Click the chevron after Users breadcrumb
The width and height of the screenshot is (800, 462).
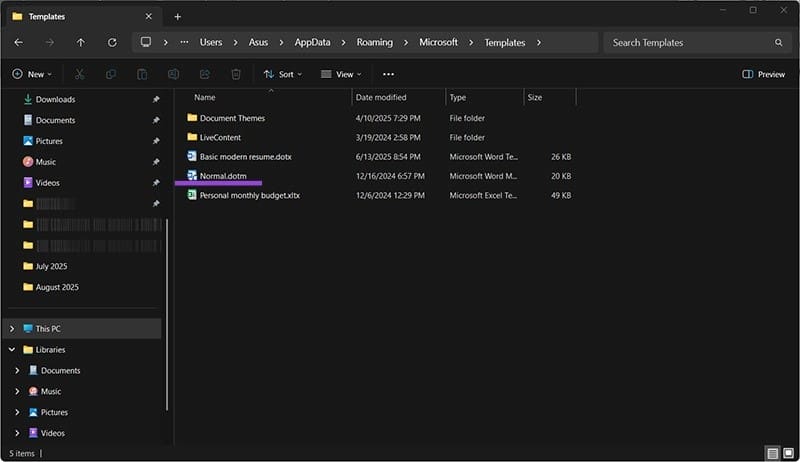point(235,43)
